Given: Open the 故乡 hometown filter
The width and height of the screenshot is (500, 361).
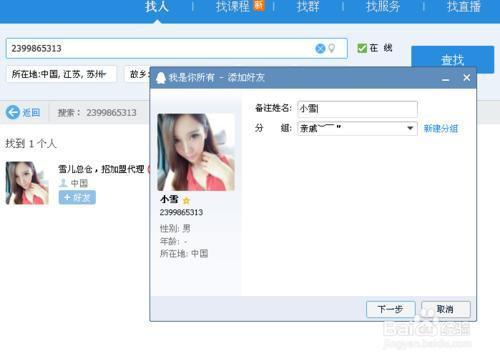Looking at the screenshot, I should (x=137, y=74).
